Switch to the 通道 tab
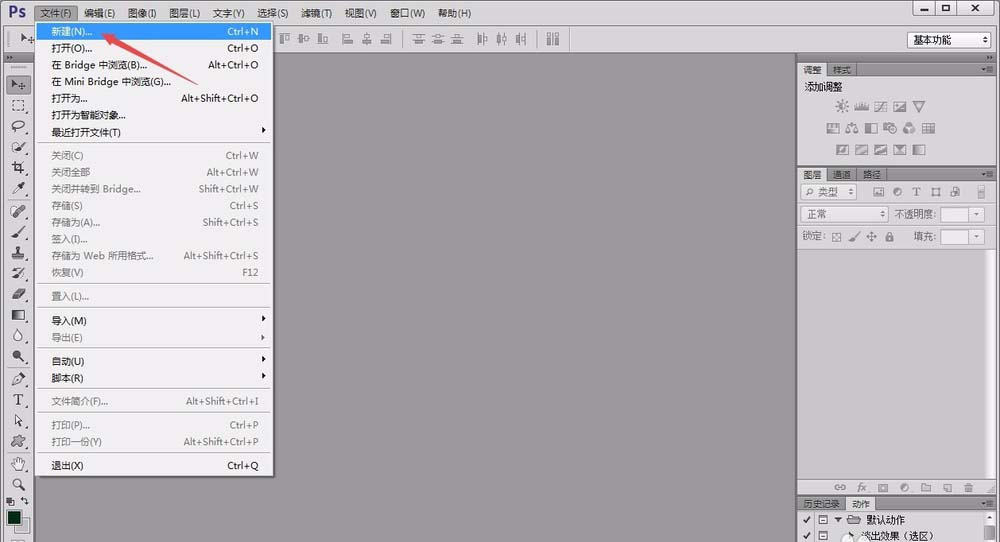Image resolution: width=1000 pixels, height=542 pixels. click(x=842, y=175)
